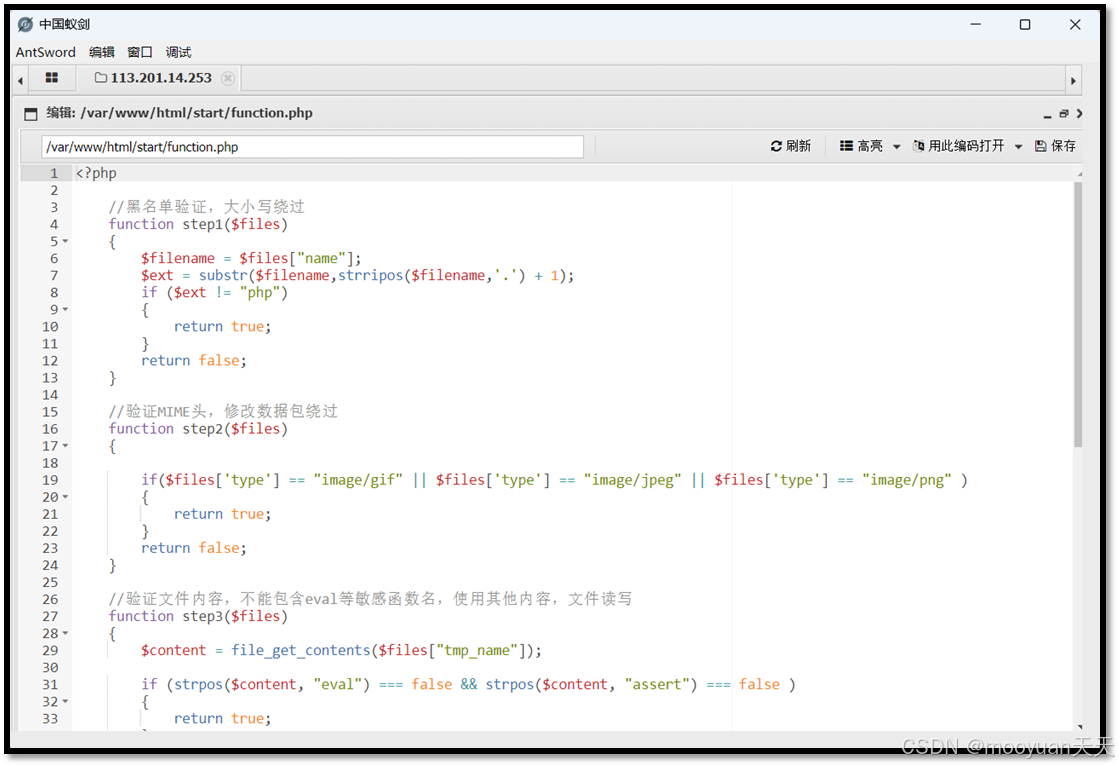Collapse code fold at line 9

(66, 310)
